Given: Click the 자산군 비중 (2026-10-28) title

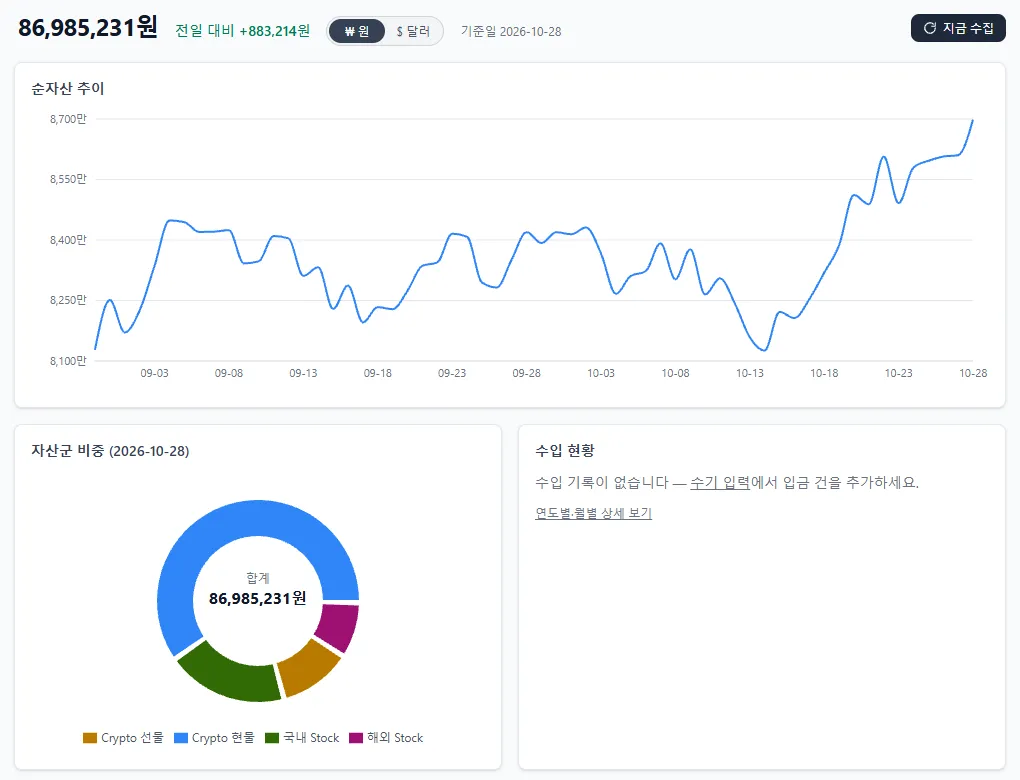Looking at the screenshot, I should 110,451.
